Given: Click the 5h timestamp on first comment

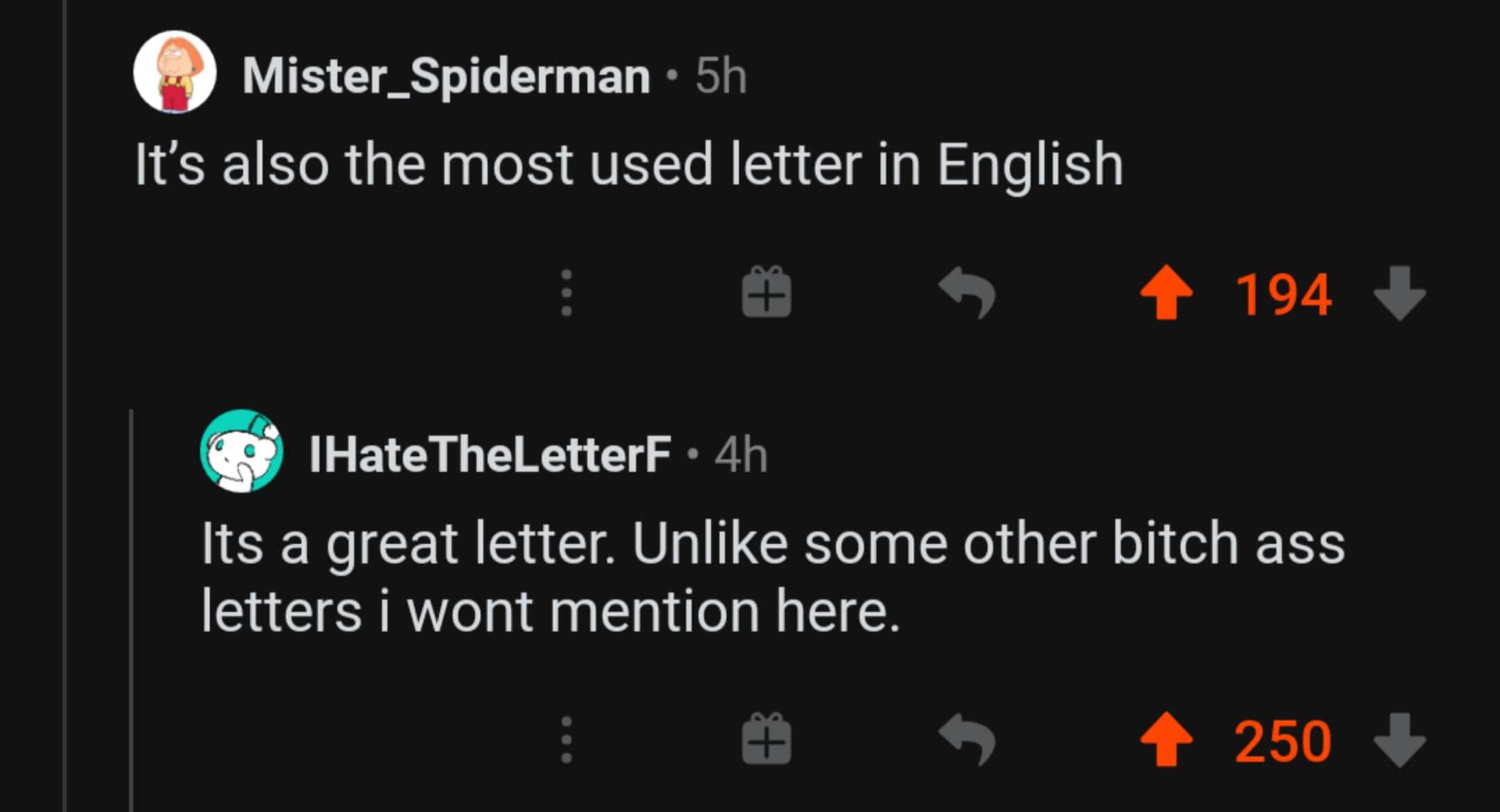Looking at the screenshot, I should click(x=721, y=76).
